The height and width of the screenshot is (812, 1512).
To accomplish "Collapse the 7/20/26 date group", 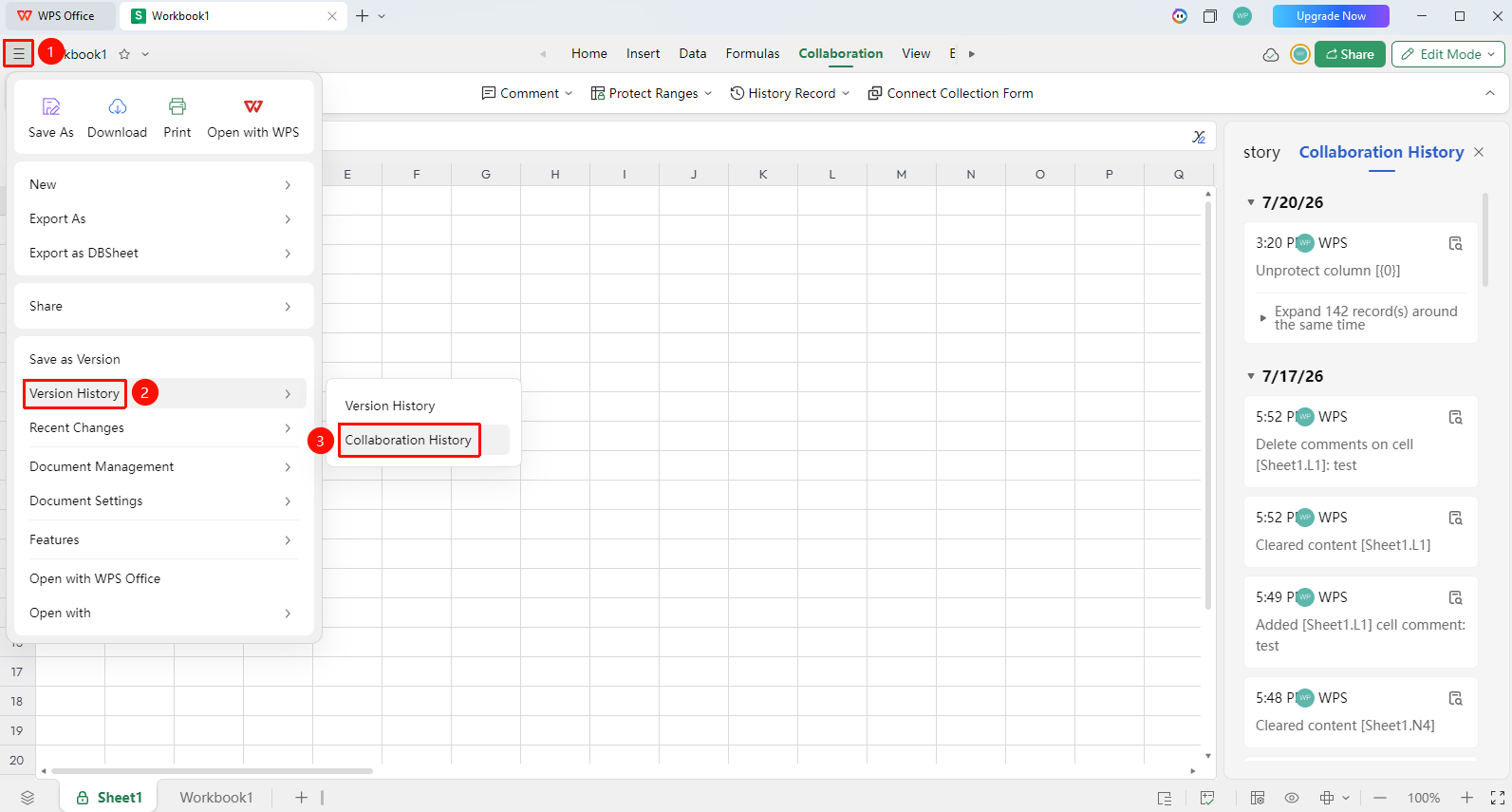I will click(1251, 202).
